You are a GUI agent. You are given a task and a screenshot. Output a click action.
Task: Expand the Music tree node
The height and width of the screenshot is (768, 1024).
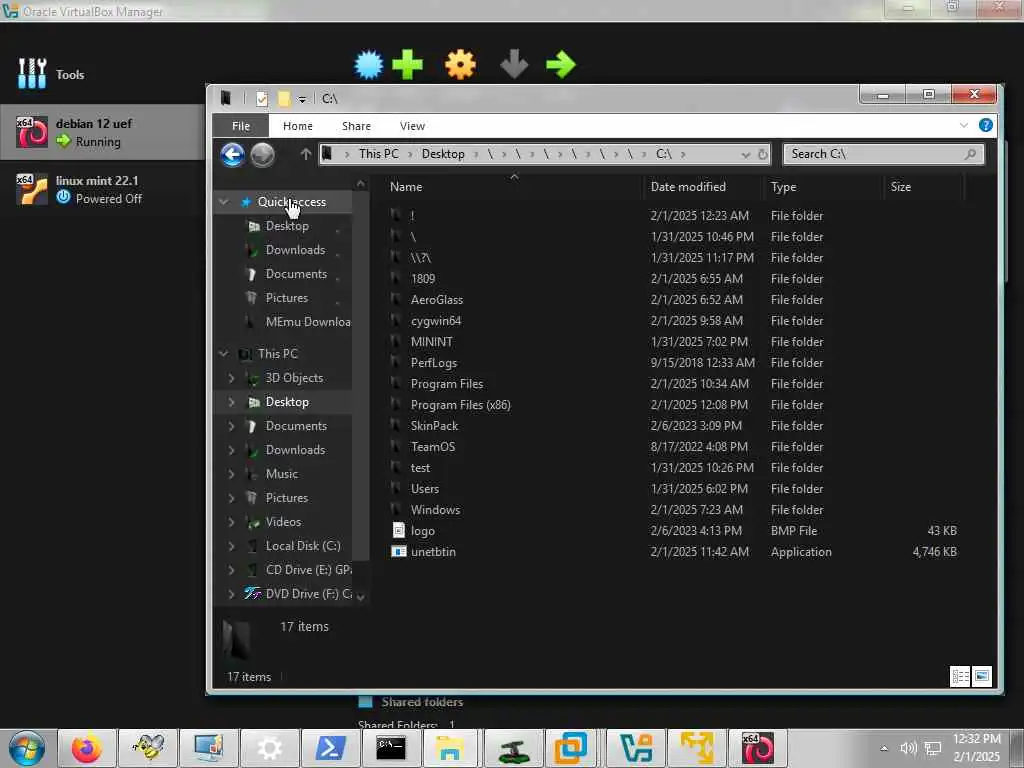[231, 474]
